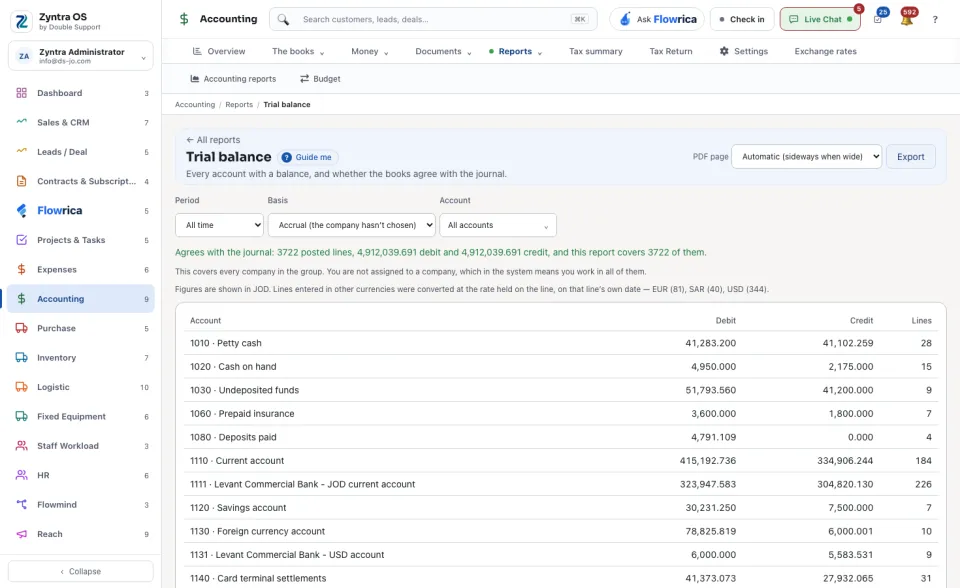Click the Reports breadcrumb link
The width and height of the screenshot is (960, 588).
click(x=239, y=105)
